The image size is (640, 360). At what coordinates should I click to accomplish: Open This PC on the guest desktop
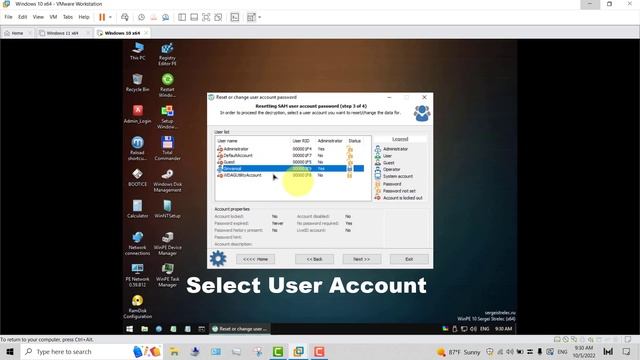(138, 51)
